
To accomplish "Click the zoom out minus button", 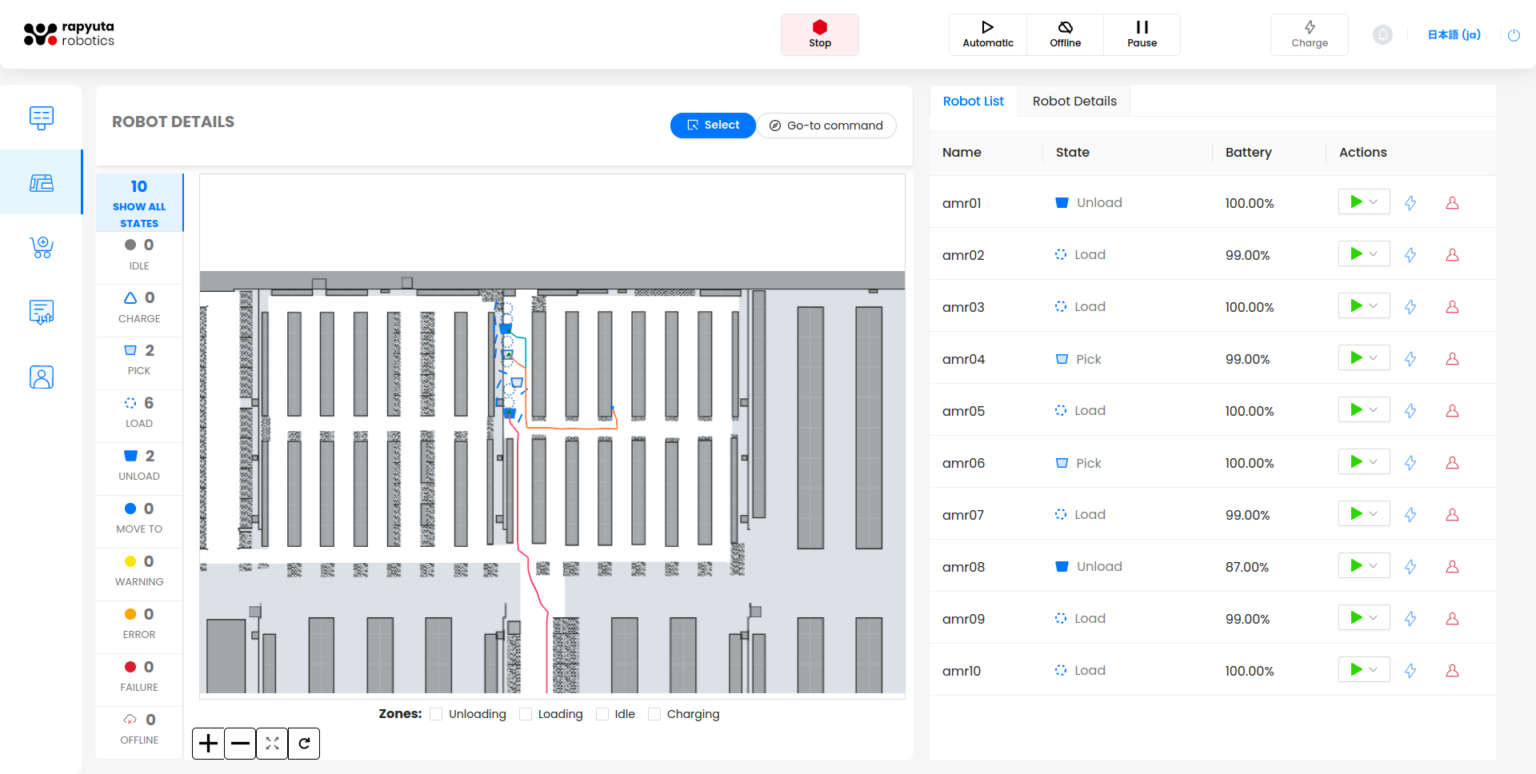I will [x=240, y=743].
